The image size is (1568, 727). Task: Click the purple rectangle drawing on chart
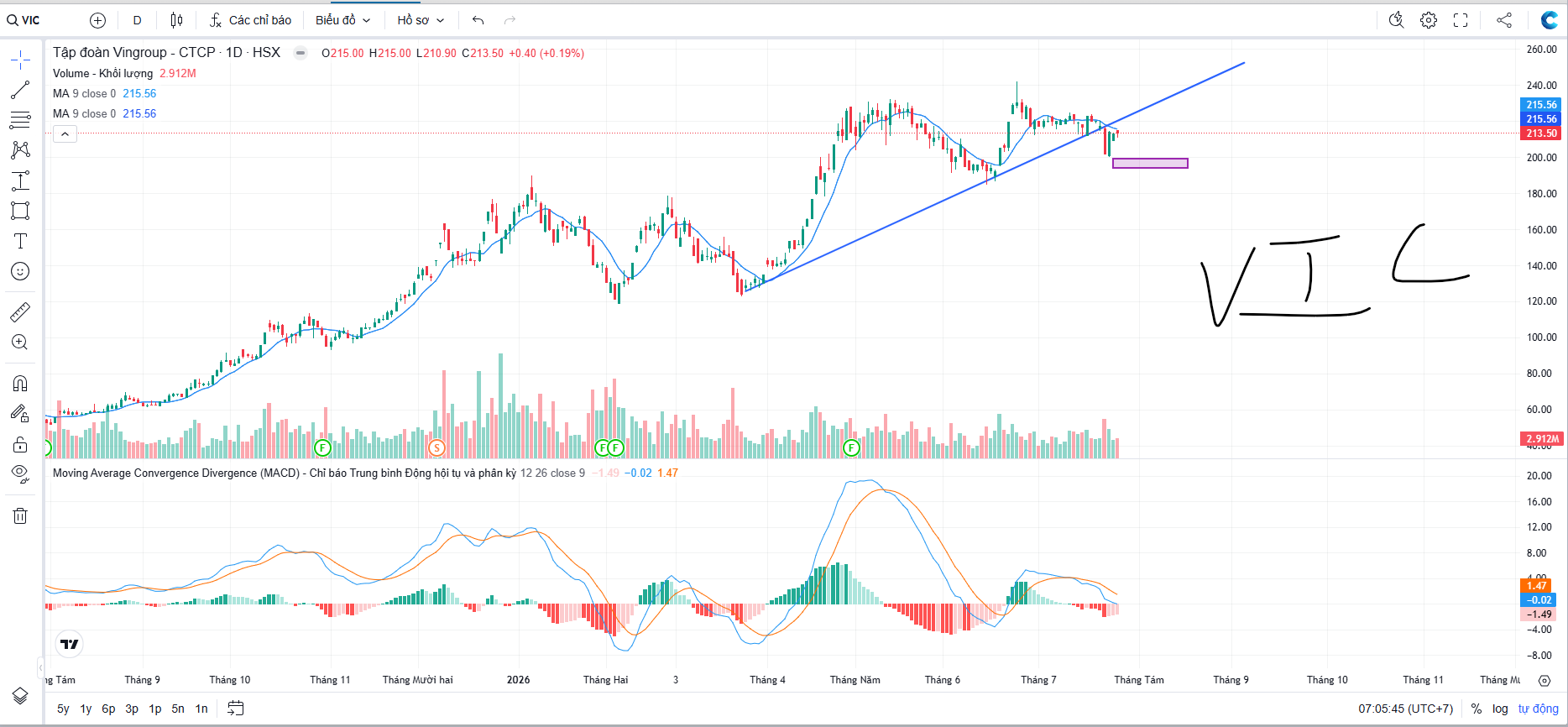pos(1150,164)
